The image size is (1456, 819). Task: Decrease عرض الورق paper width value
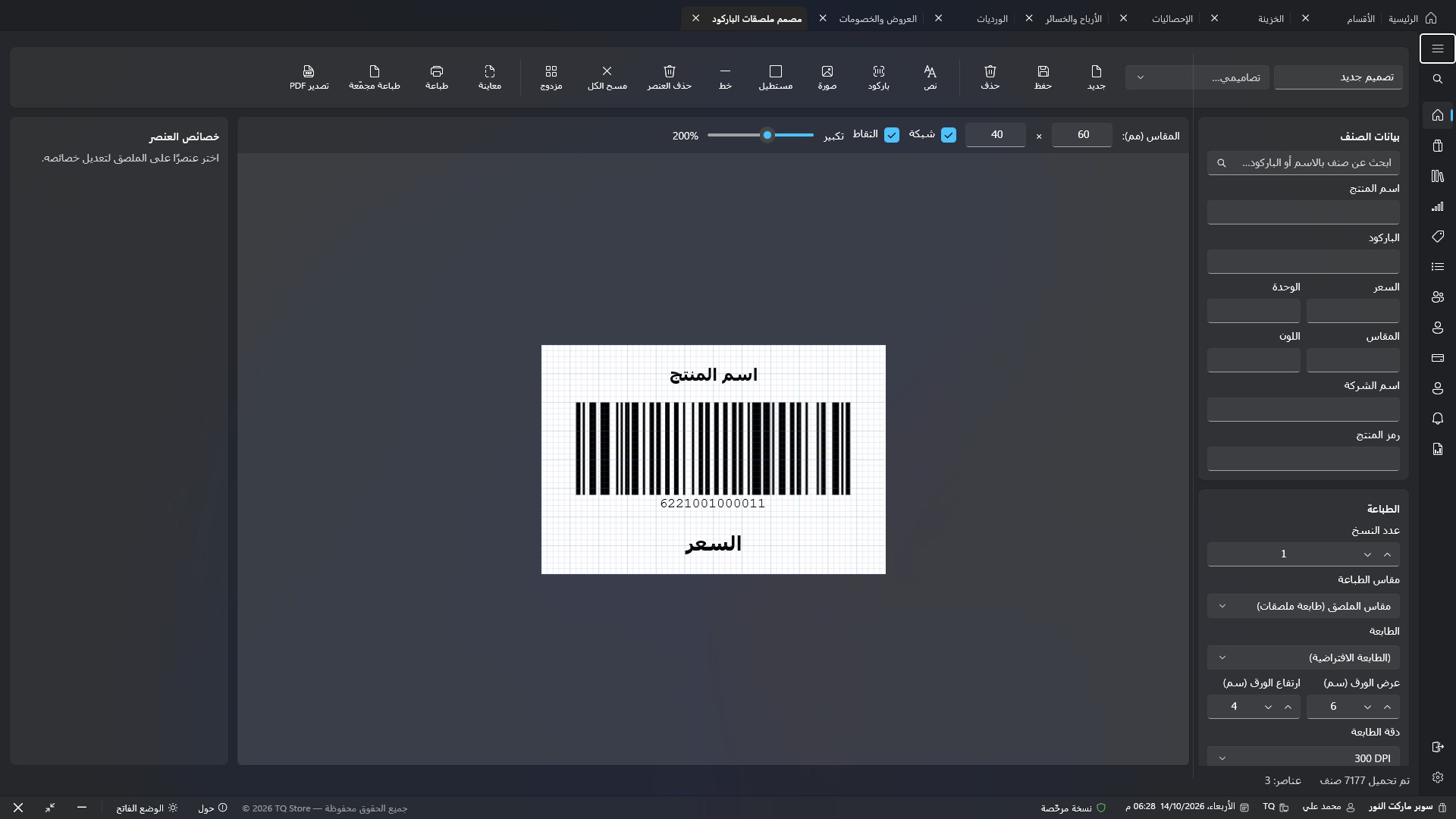[1367, 707]
